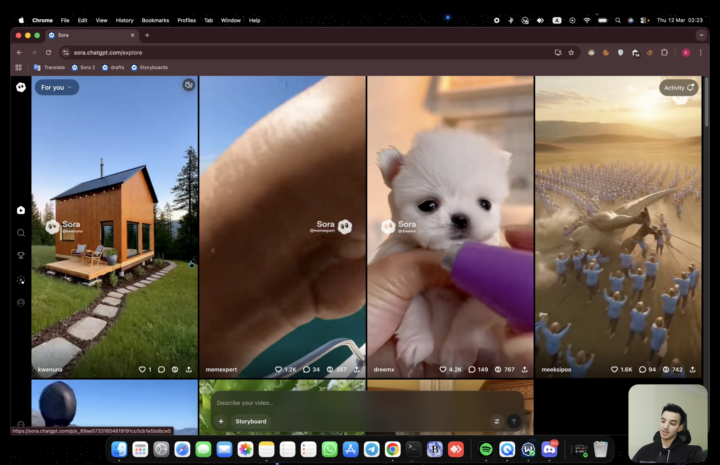Open the sparkle dots sidebar icon

pyautogui.click(x=21, y=280)
